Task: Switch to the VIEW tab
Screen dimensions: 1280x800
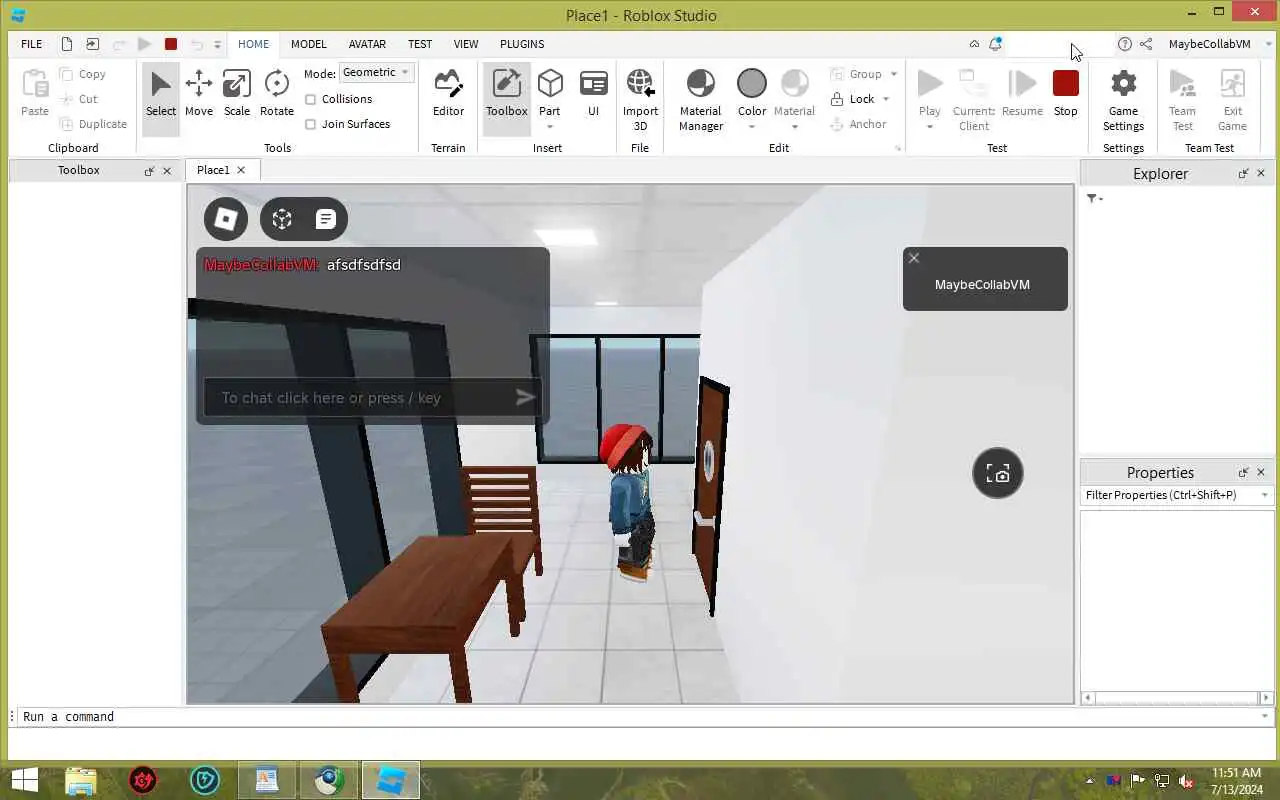Action: (466, 44)
